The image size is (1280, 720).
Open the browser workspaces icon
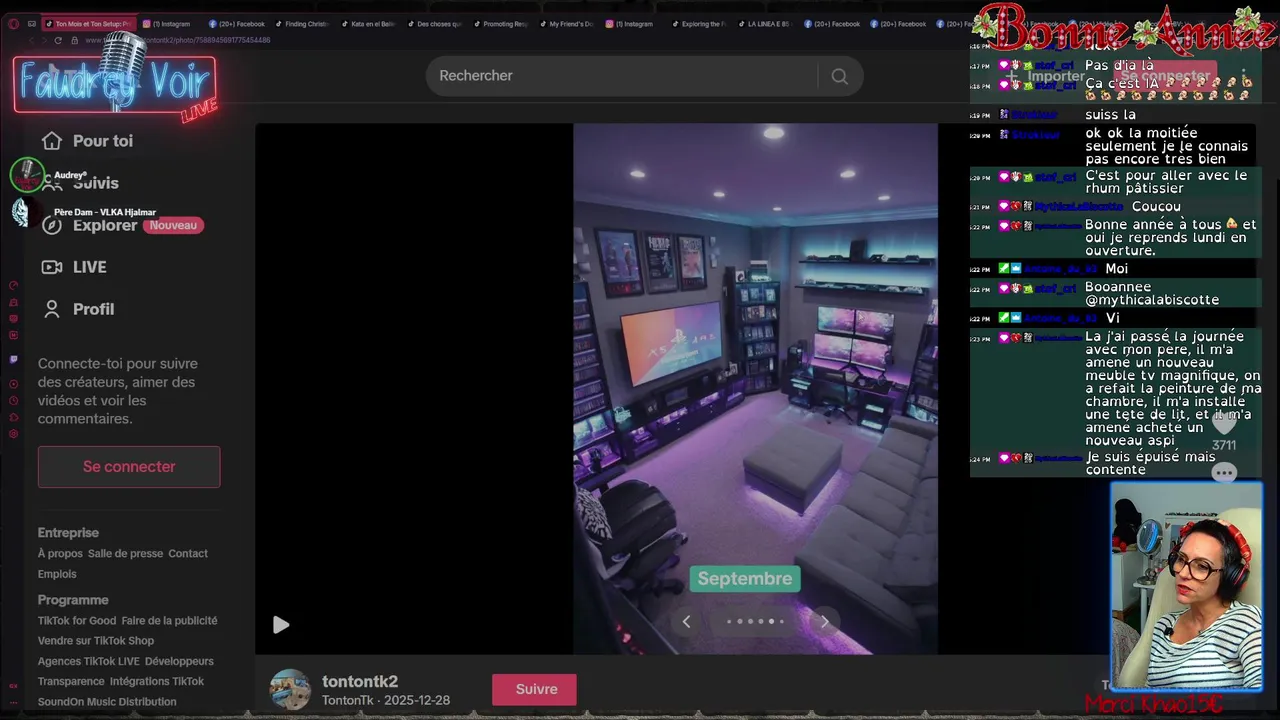tap(32, 24)
